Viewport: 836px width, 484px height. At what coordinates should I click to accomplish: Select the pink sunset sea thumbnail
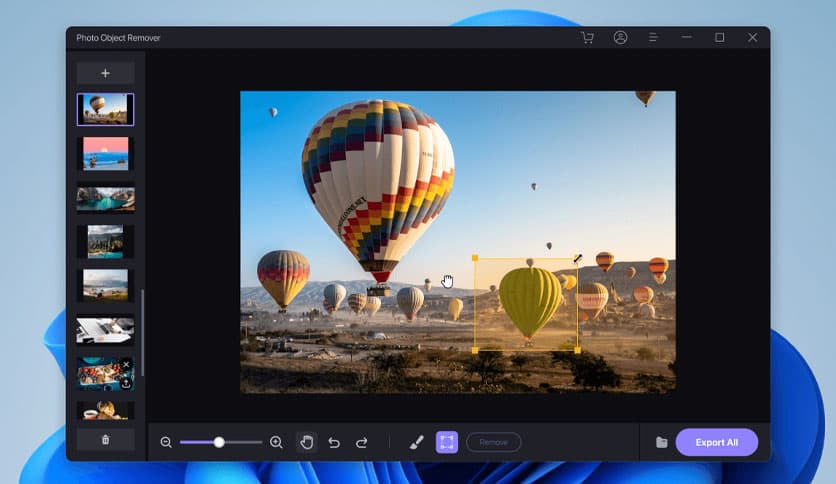coord(105,154)
